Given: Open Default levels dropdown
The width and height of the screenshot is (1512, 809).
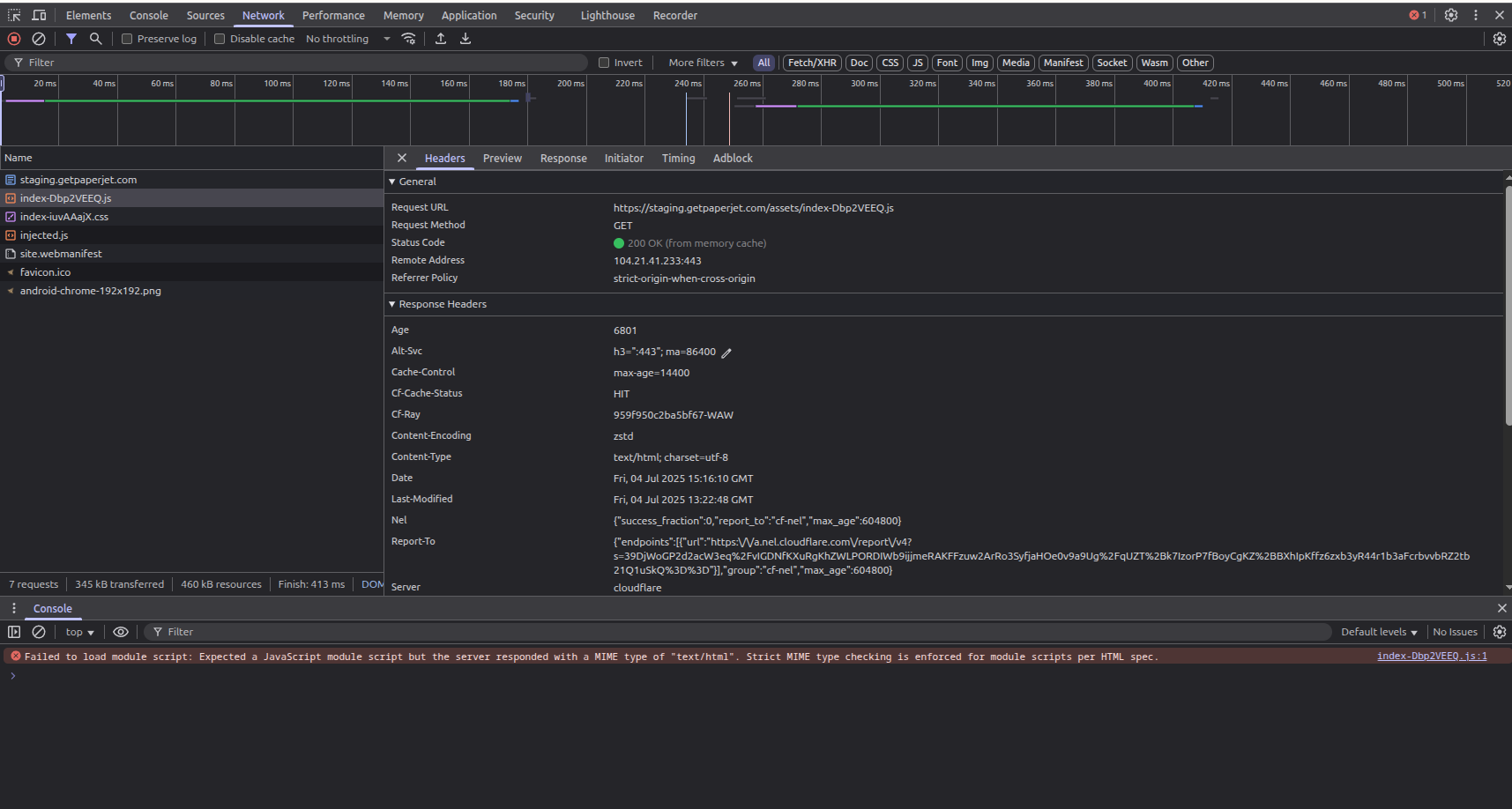Looking at the screenshot, I should pyautogui.click(x=1379, y=632).
